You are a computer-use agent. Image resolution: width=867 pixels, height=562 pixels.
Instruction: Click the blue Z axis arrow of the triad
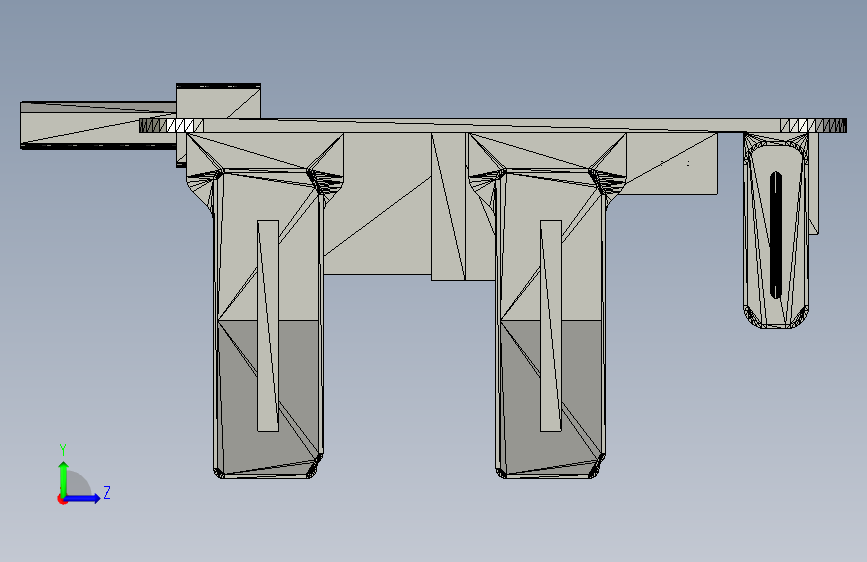tap(82, 498)
